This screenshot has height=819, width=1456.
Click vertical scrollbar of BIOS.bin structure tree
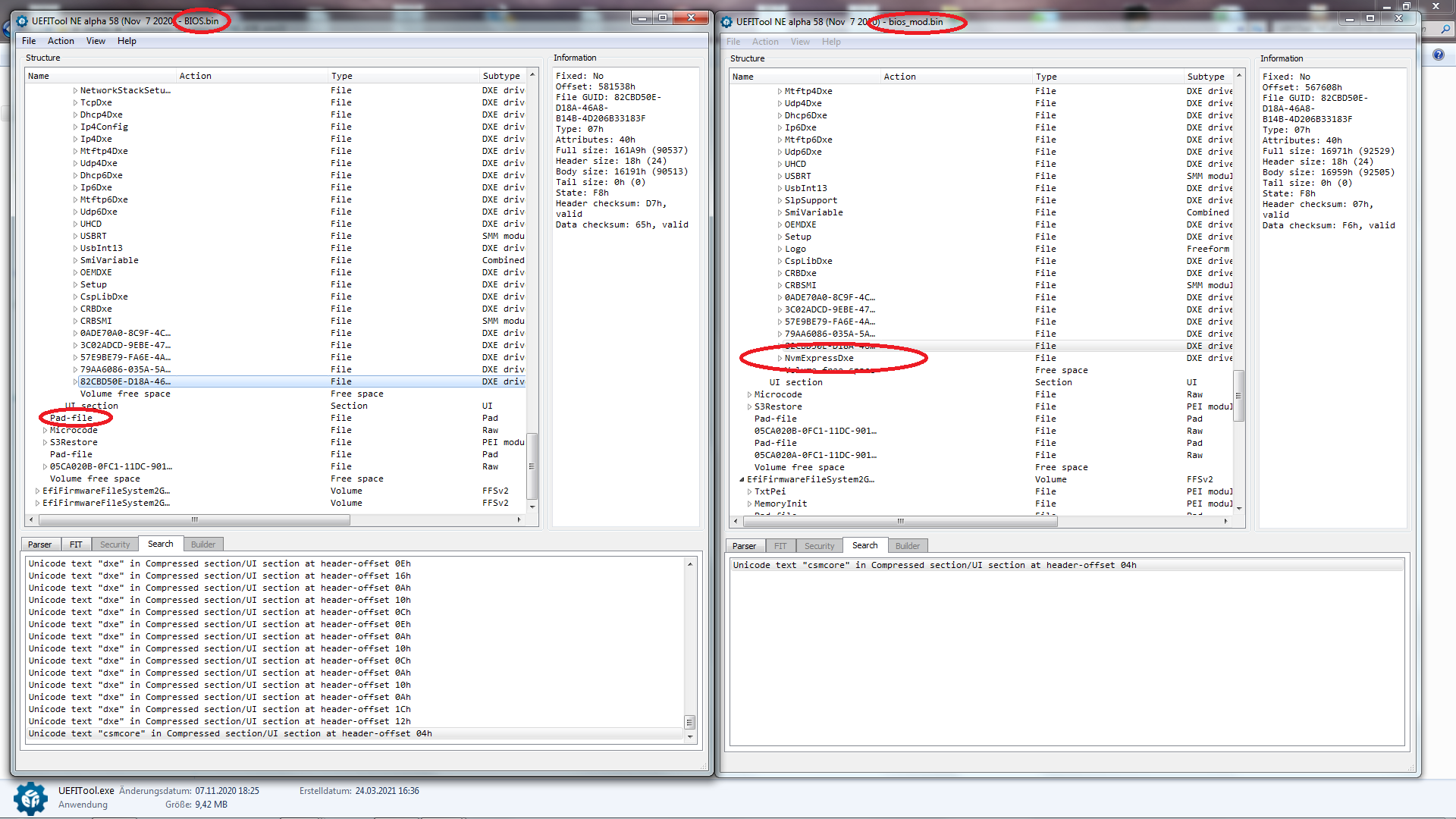(532, 466)
